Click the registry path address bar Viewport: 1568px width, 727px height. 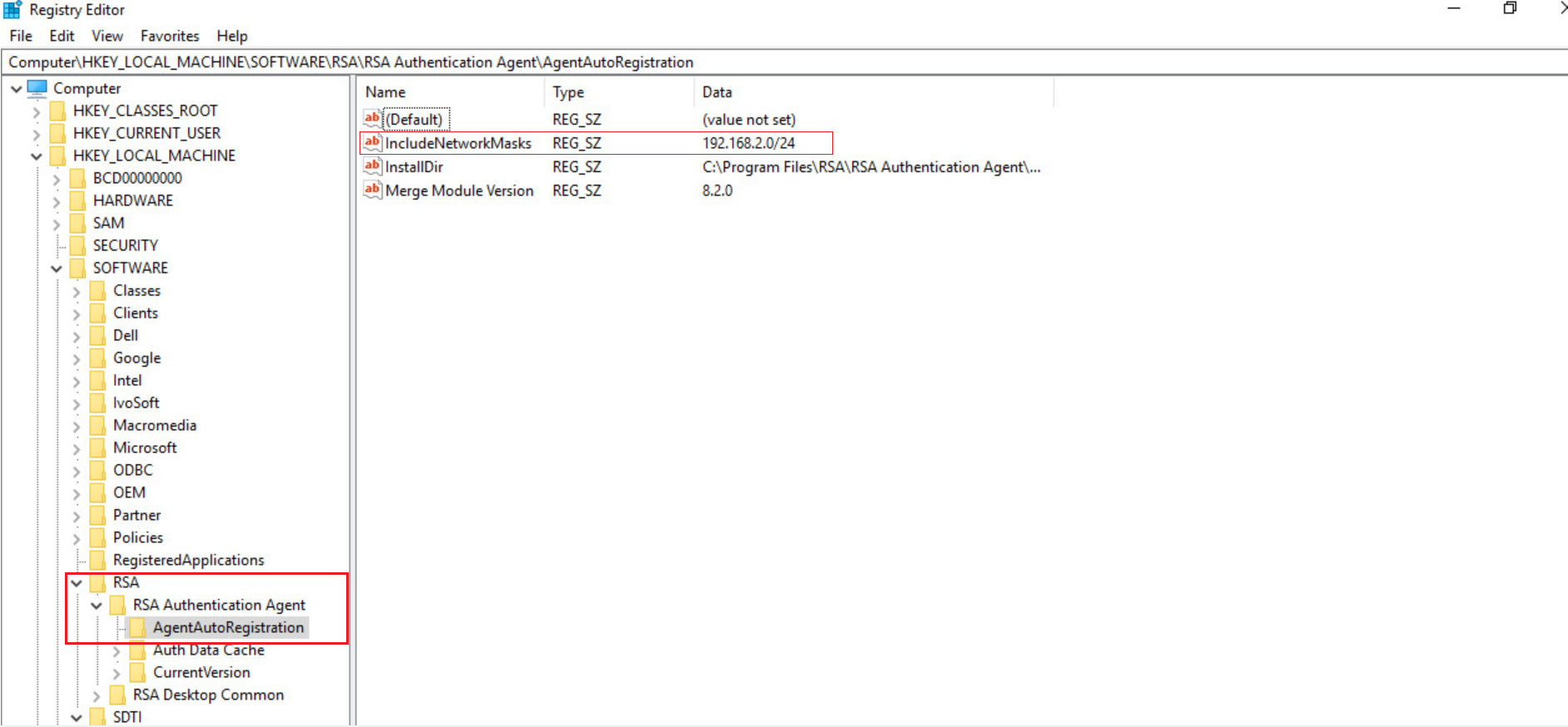click(782, 62)
